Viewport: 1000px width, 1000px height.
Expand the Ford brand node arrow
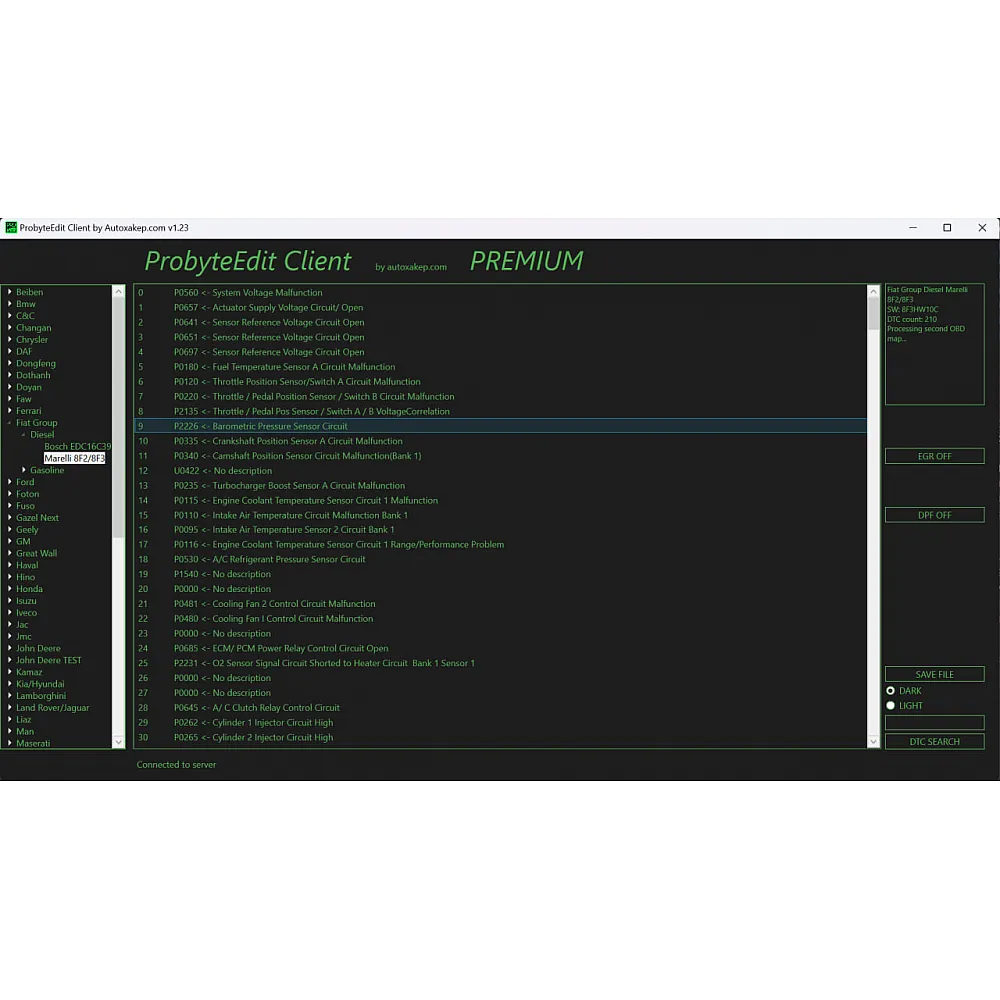pyautogui.click(x=10, y=482)
